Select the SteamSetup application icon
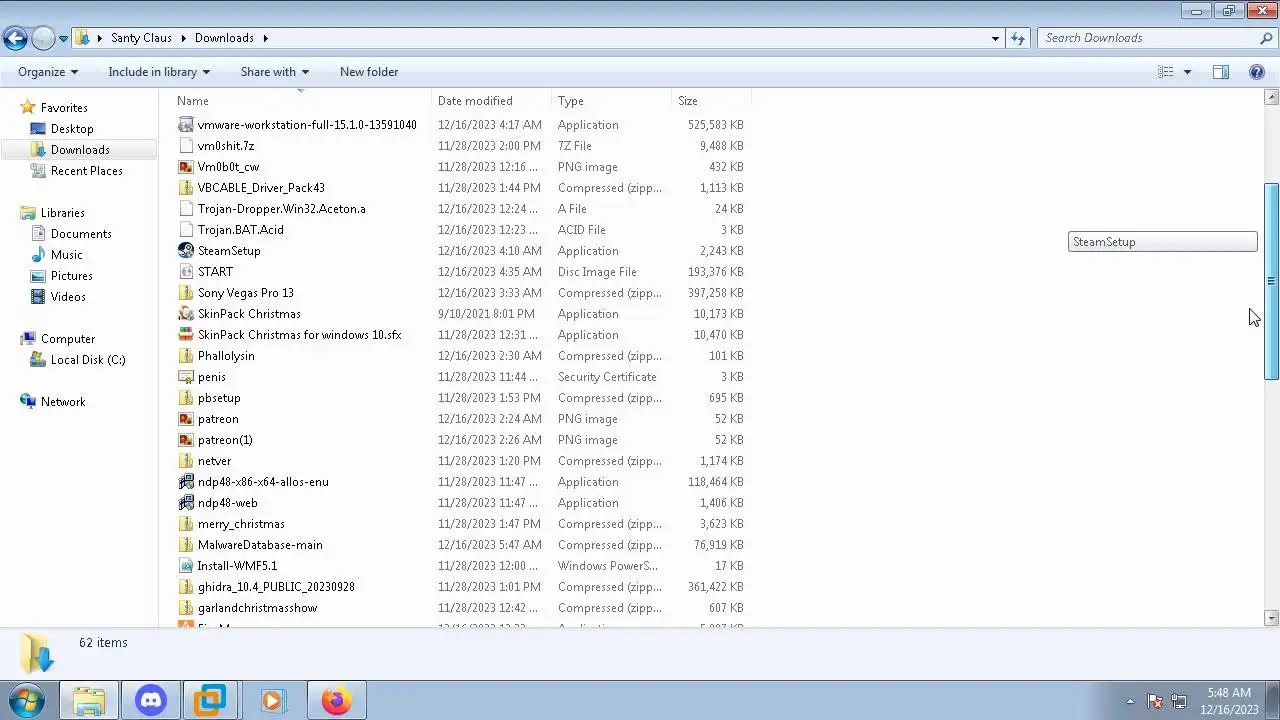 tap(185, 251)
